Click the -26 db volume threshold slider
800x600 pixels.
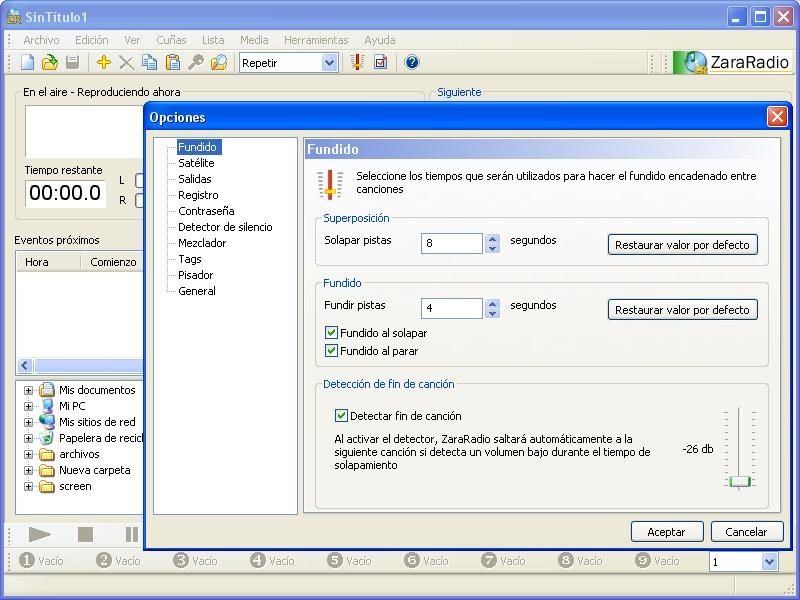(x=740, y=481)
